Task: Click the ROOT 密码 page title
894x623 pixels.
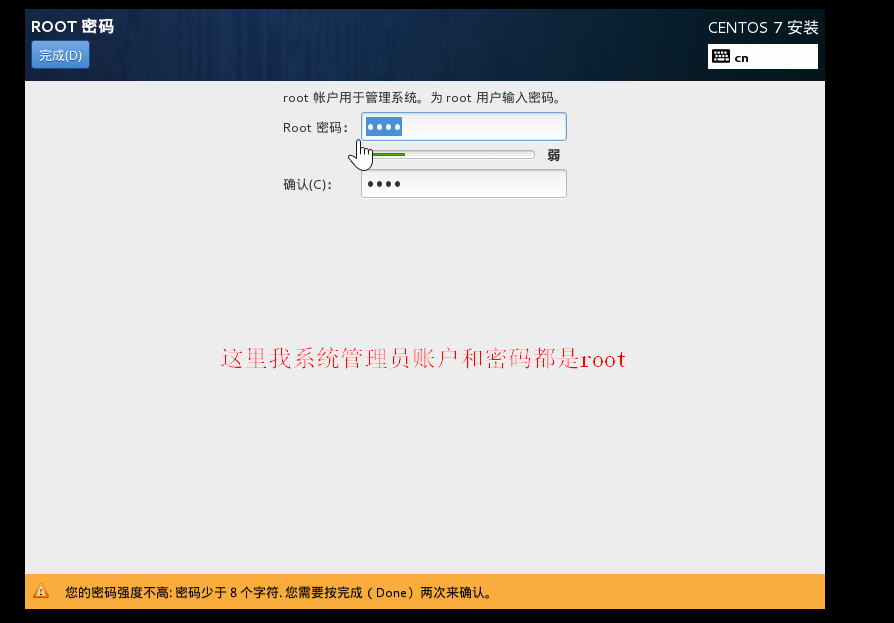Action: point(72,26)
